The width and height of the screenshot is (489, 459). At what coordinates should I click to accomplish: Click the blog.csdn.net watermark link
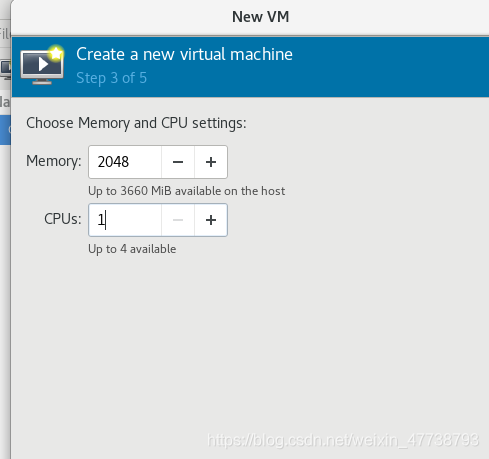(x=343, y=440)
